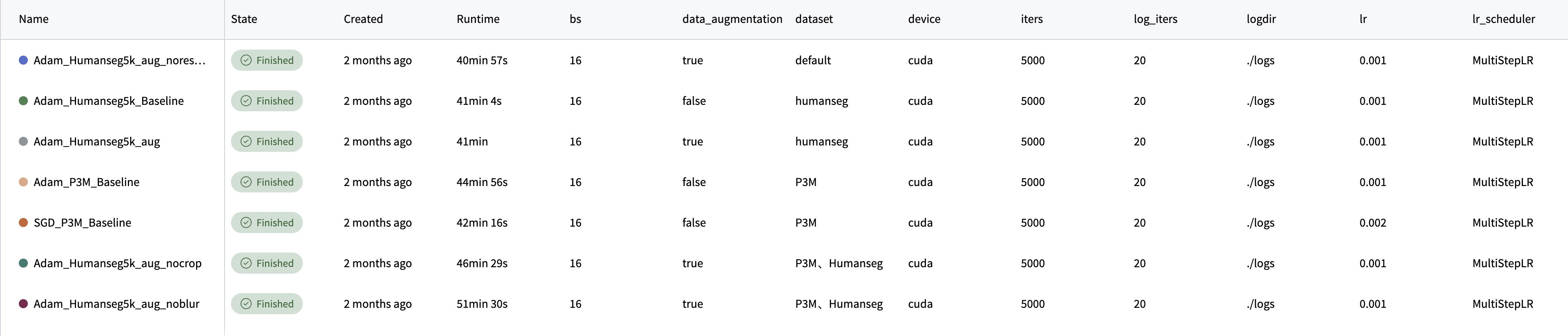Sort by the Runtime column header
1568x336 pixels.
(478, 19)
